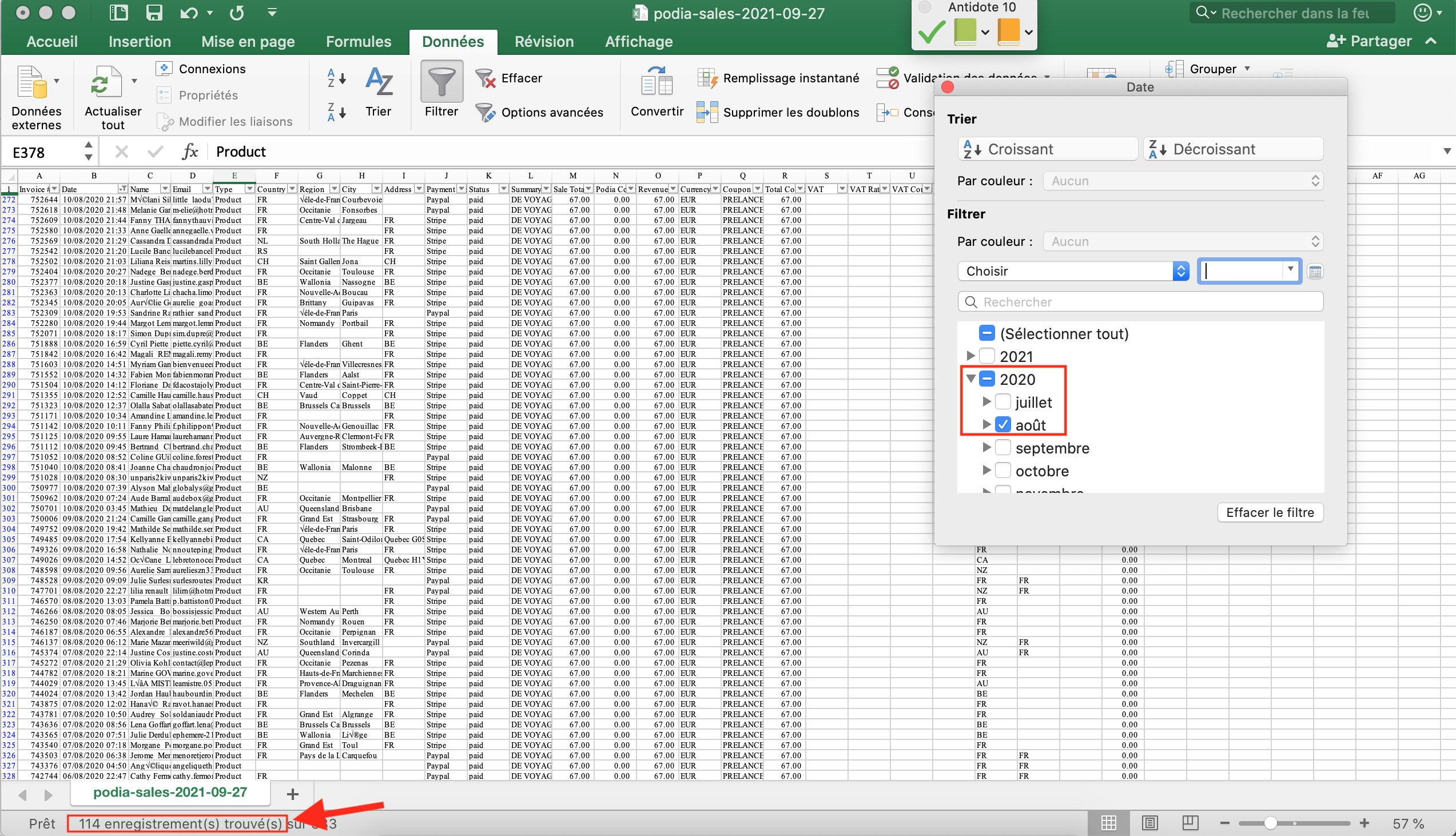Click the Effacer filter clear icon
Viewport: 1456px width, 836px height.
click(x=485, y=78)
